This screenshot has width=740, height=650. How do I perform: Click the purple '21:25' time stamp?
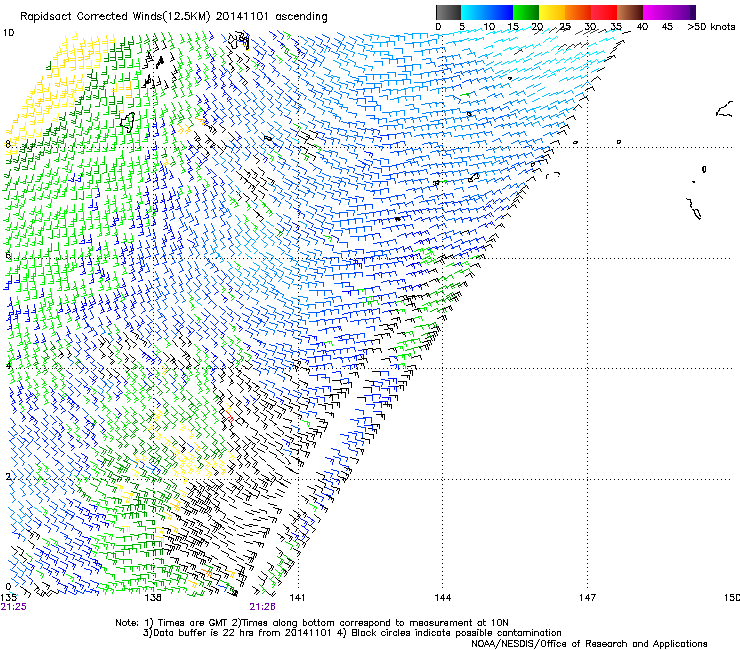click(14, 607)
